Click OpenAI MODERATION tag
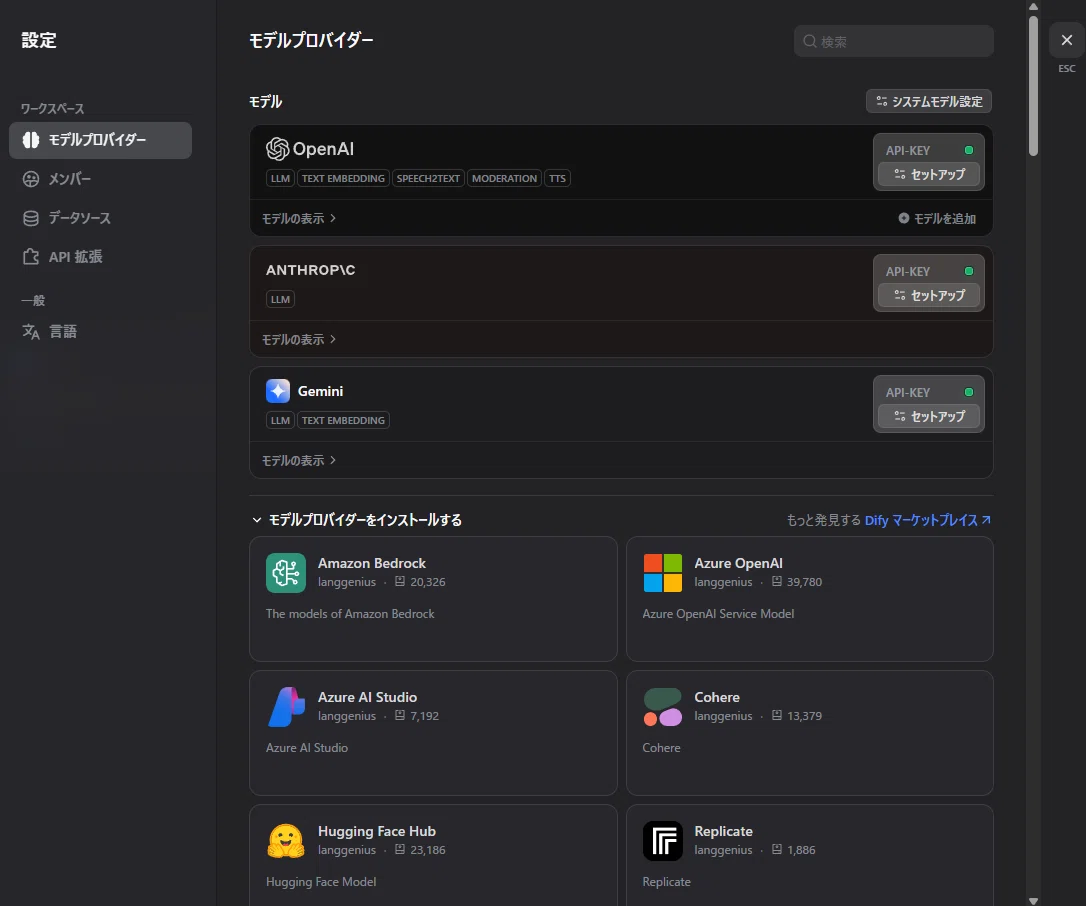 [504, 179]
